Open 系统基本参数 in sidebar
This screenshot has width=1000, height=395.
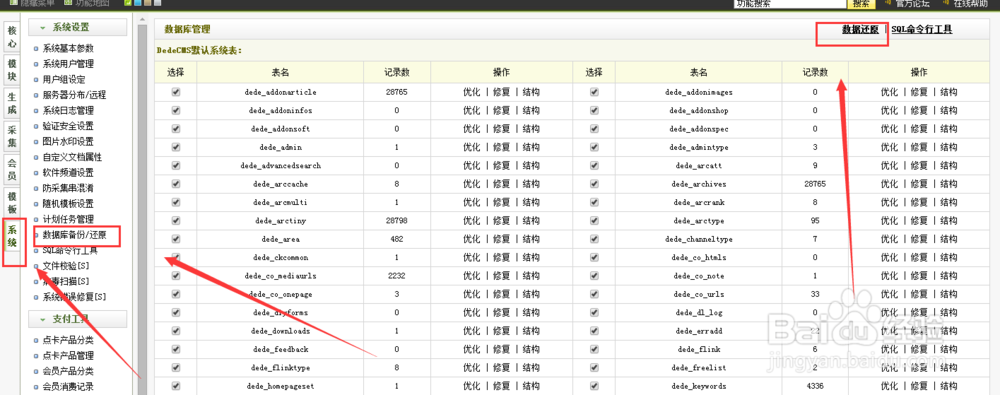68,48
